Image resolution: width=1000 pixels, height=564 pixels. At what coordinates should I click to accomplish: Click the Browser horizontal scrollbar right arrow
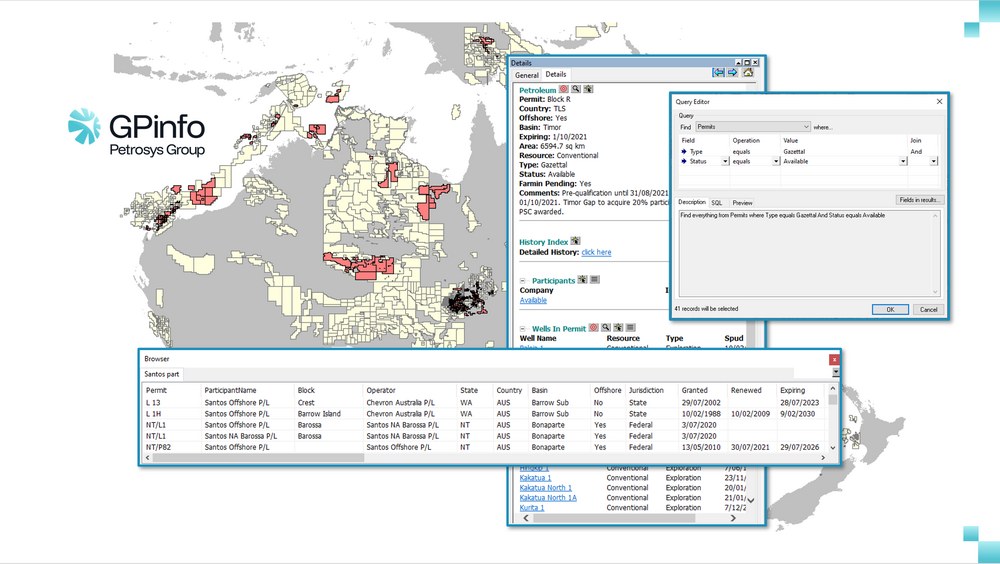click(823, 457)
